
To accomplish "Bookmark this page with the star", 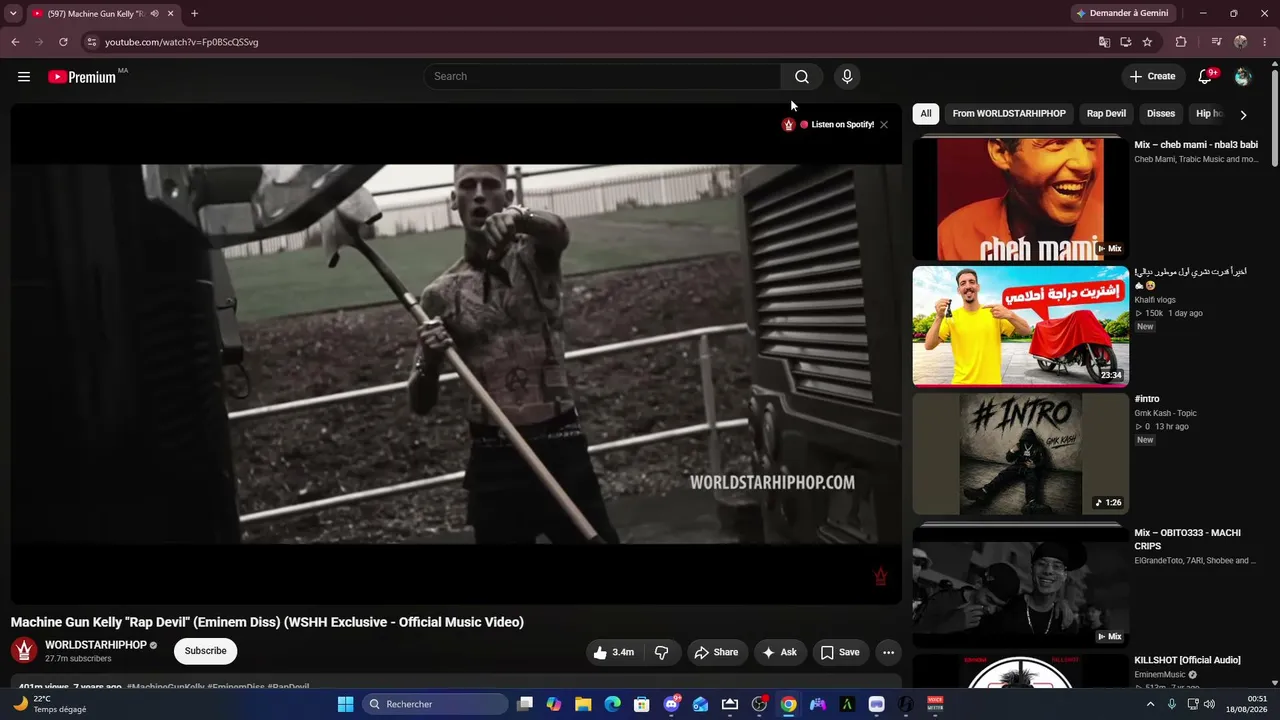I will pyautogui.click(x=1147, y=42).
